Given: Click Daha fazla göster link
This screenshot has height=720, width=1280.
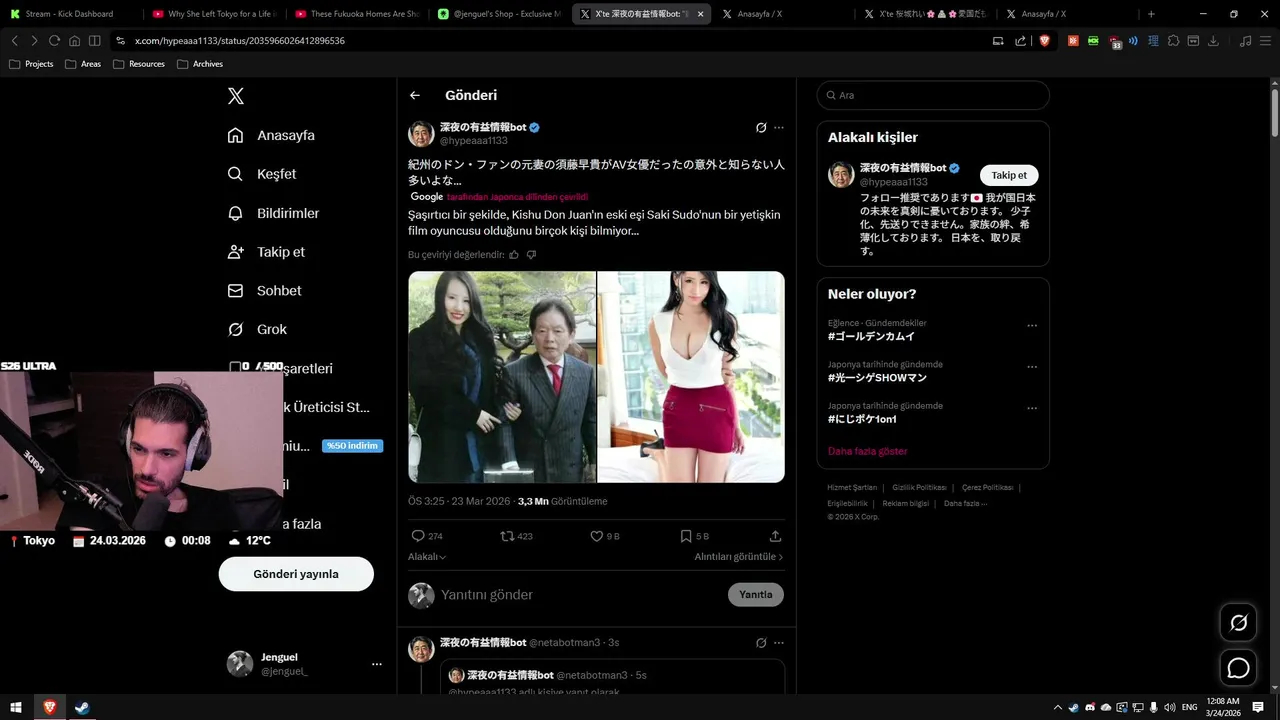Looking at the screenshot, I should [x=868, y=451].
